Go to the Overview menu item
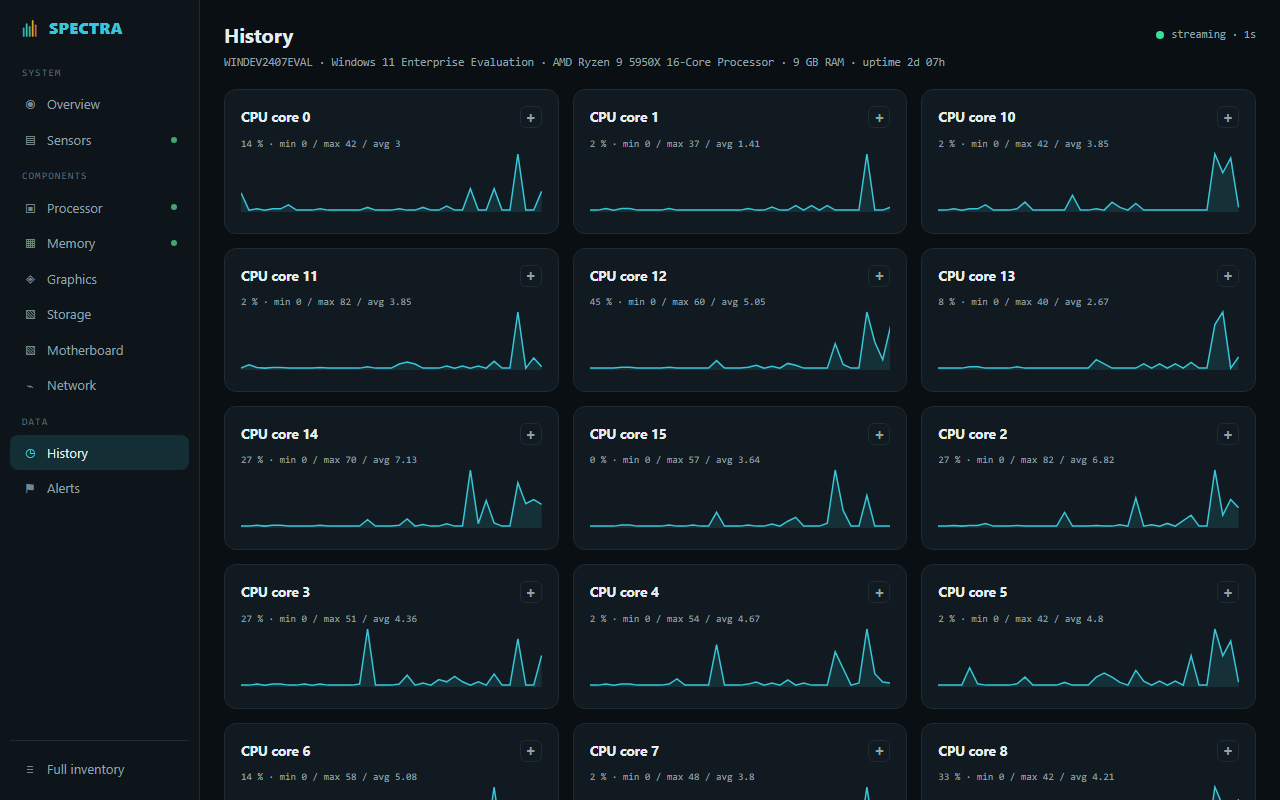Screen dimensions: 1280x800 99,104
